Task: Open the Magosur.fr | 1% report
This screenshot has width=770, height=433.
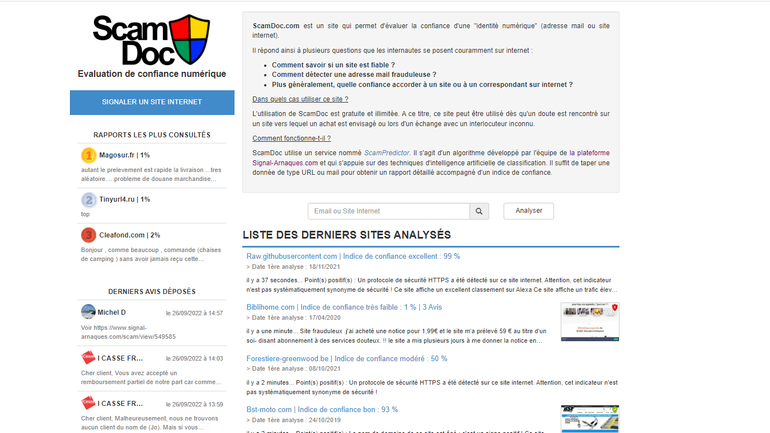Action: tap(124, 155)
